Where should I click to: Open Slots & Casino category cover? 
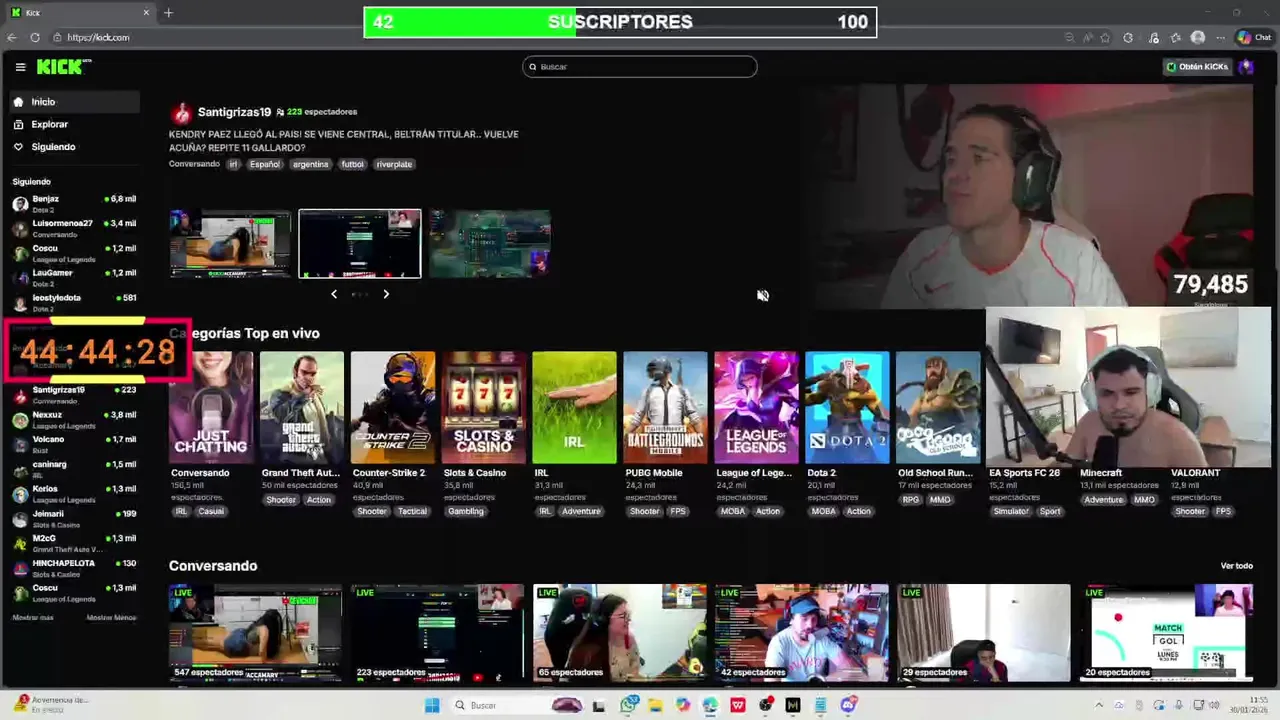pyautogui.click(x=484, y=407)
